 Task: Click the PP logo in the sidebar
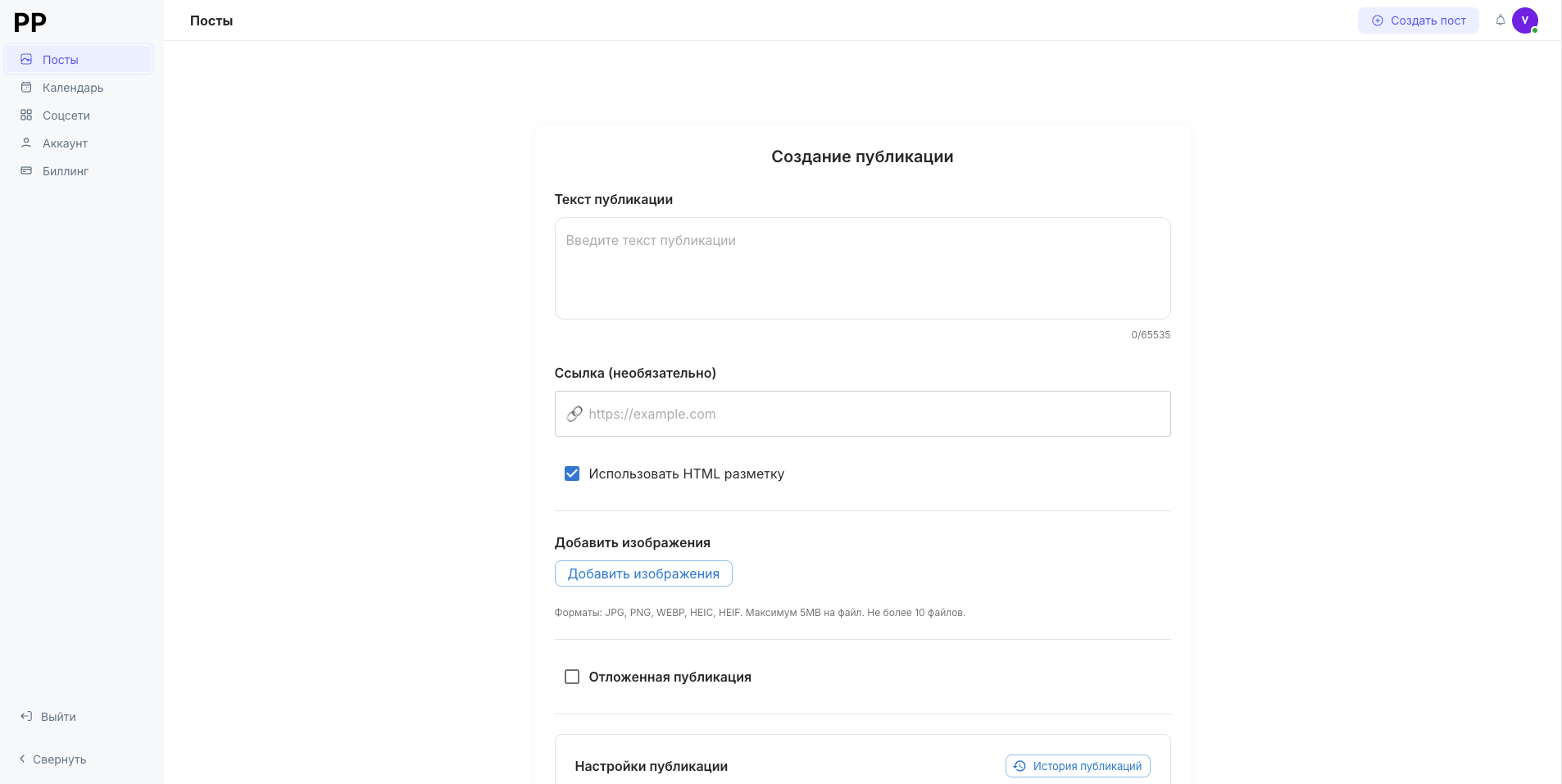[30, 22]
